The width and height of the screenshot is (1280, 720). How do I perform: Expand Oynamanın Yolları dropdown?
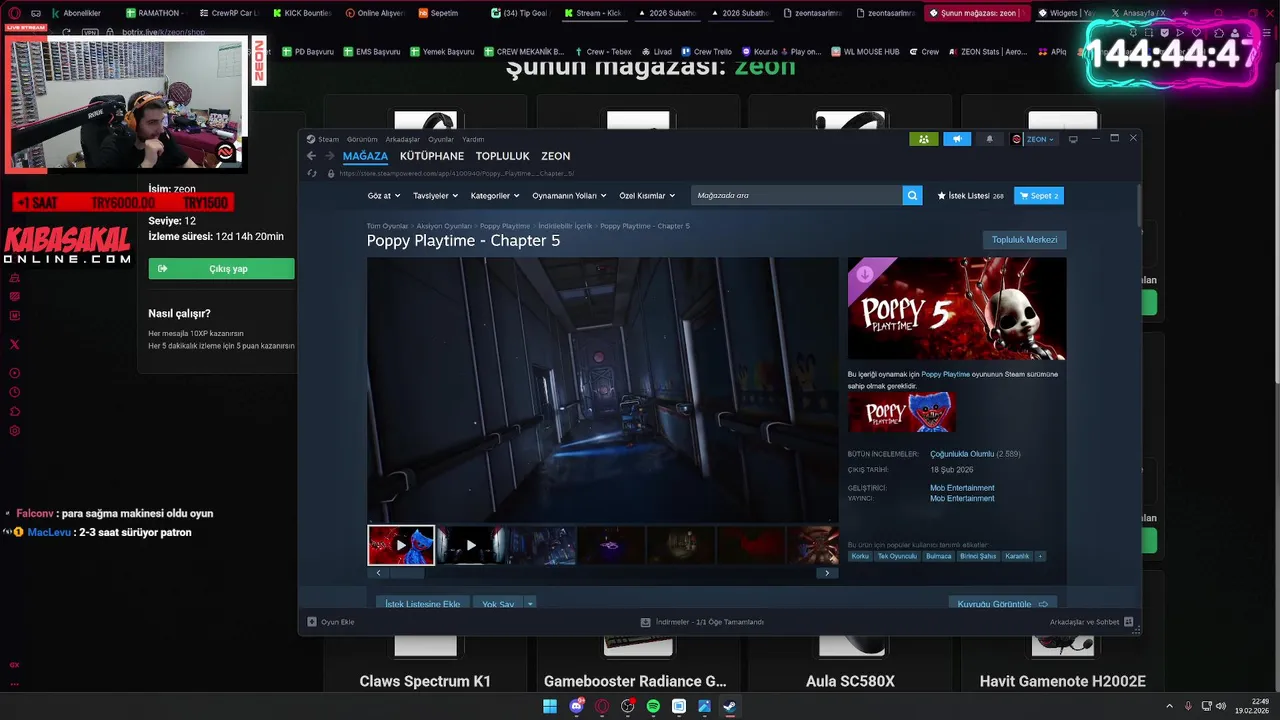coord(569,196)
